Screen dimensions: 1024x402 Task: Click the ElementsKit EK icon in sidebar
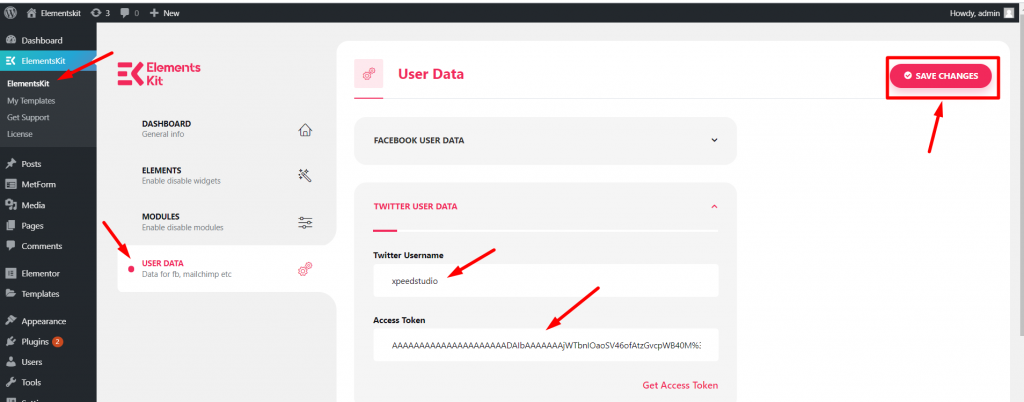pyautogui.click(x=10, y=61)
